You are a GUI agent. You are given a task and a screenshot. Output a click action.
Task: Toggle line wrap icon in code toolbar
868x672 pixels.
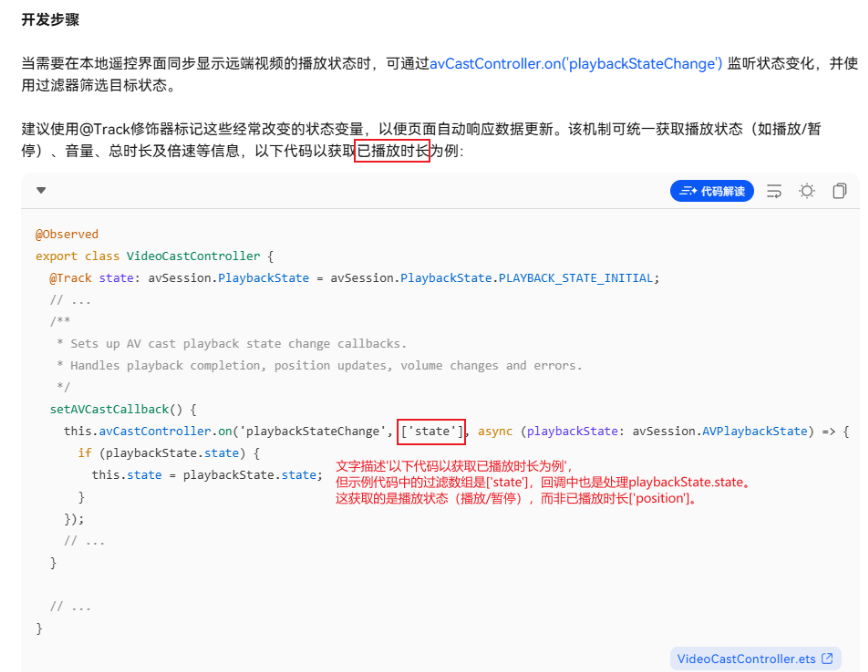[x=774, y=191]
